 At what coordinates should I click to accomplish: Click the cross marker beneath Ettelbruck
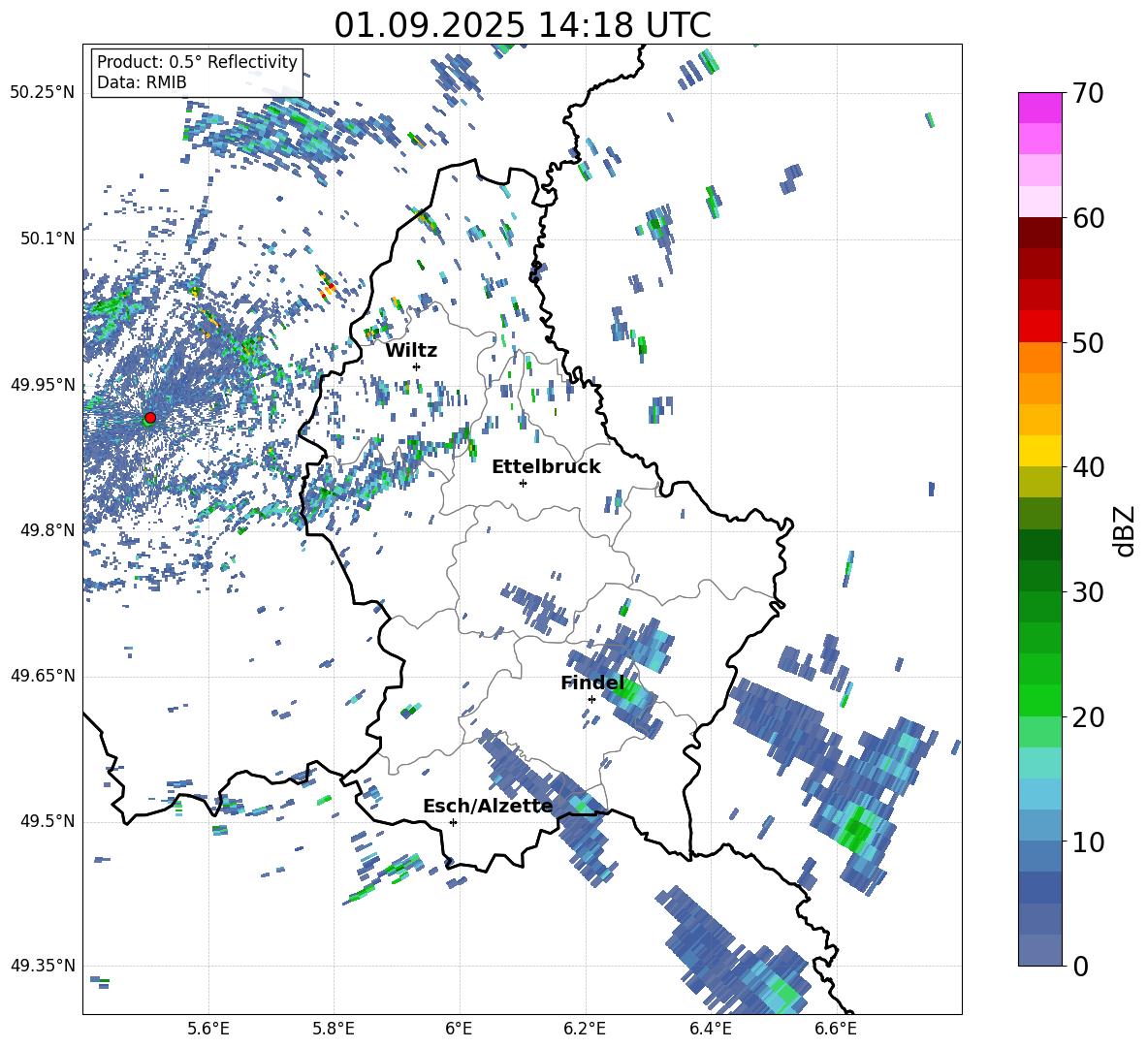click(523, 483)
